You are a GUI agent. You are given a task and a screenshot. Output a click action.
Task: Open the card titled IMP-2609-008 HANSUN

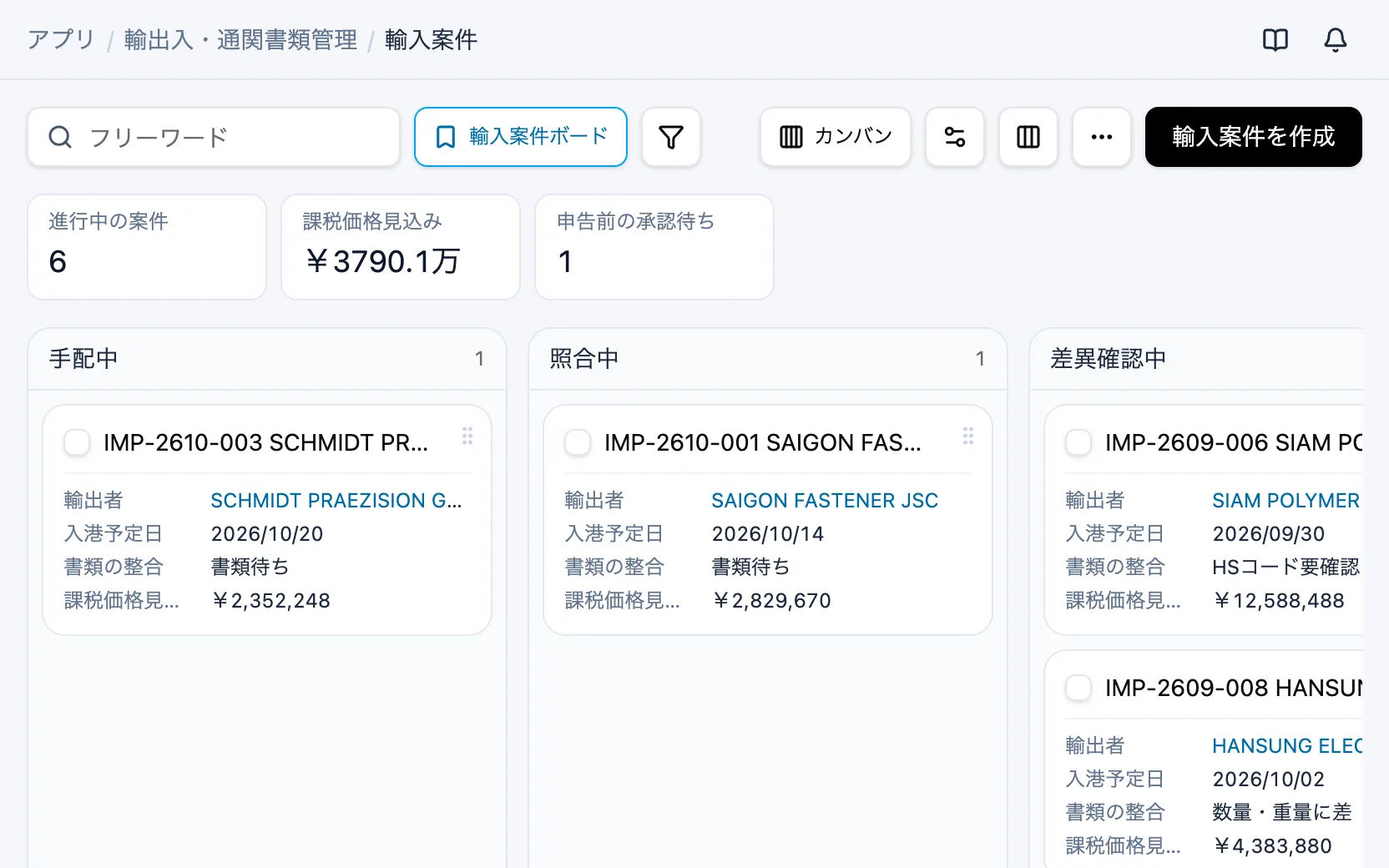pyautogui.click(x=1234, y=688)
